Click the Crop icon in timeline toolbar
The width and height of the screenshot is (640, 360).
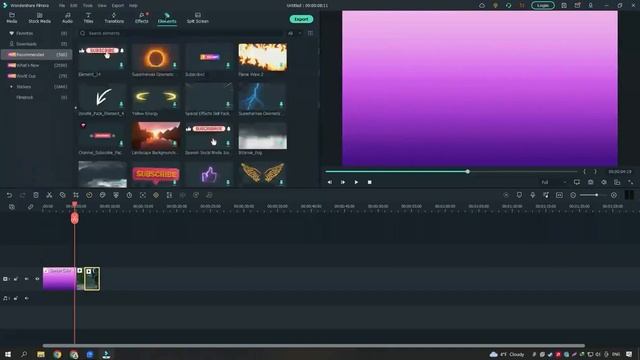(76, 195)
